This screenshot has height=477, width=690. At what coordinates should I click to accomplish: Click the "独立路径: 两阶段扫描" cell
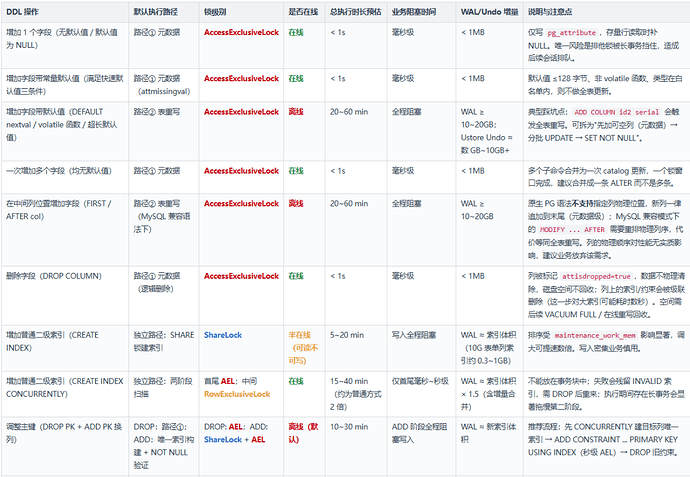pos(164,394)
